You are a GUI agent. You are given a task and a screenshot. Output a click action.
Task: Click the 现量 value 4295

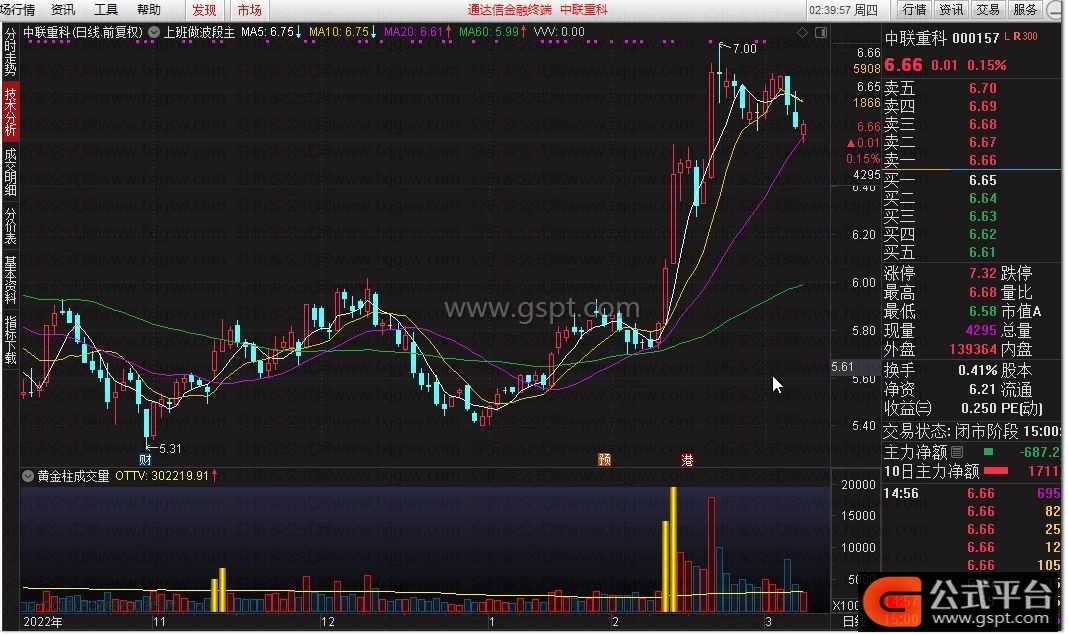(981, 330)
